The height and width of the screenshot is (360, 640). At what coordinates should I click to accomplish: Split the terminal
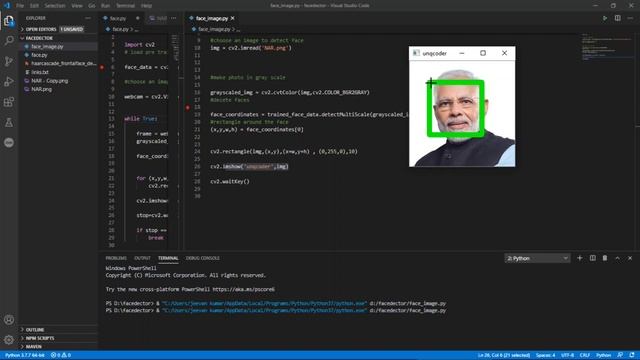[x=593, y=258]
